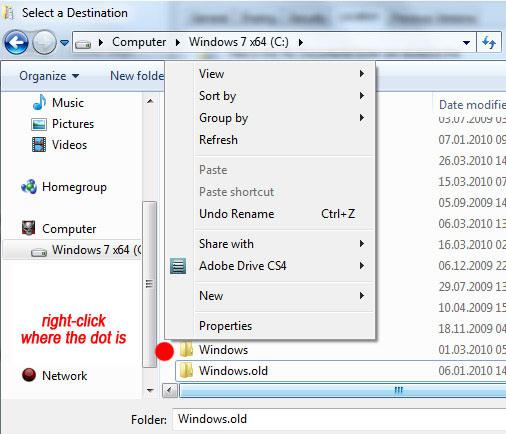Viewport: 506px width, 434px height.
Task: Click the drive icon beside Windows 7 x64 in the sidebar
Action: (39, 252)
